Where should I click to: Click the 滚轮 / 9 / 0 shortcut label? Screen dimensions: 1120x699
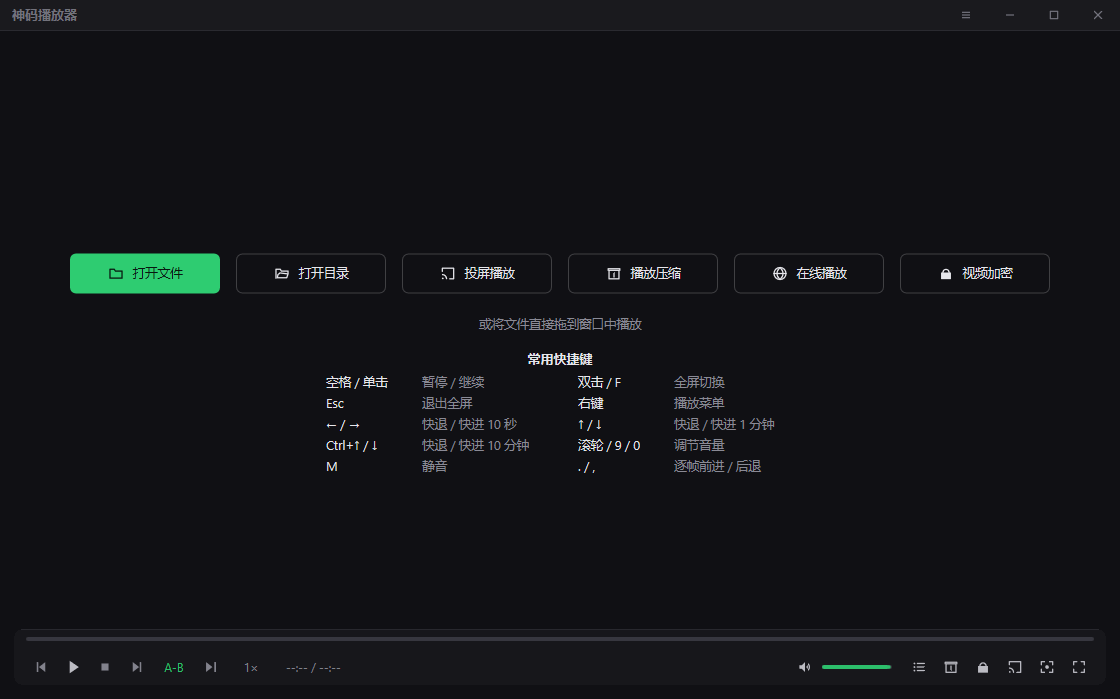609,446
